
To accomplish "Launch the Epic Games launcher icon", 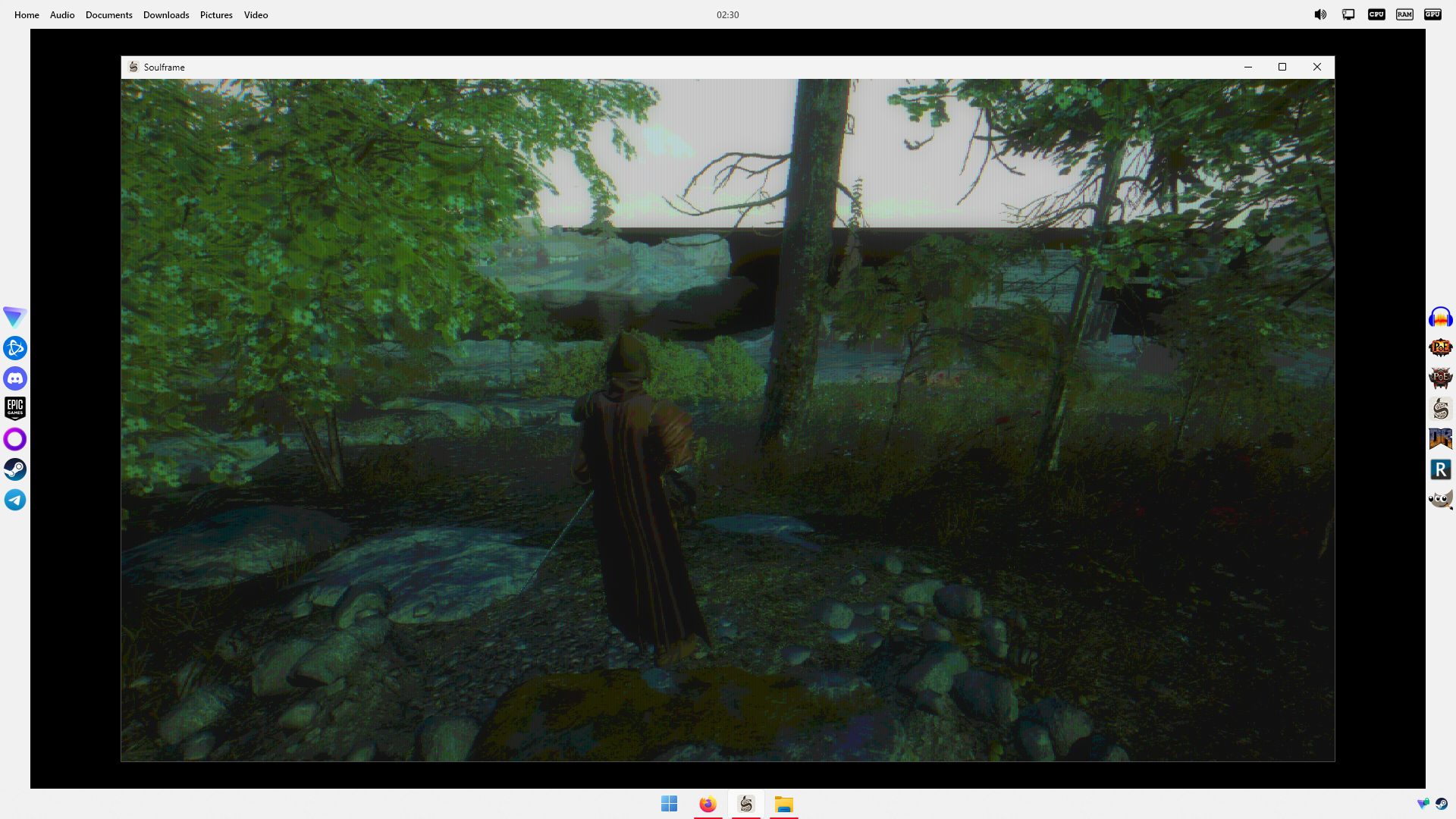I will (15, 409).
